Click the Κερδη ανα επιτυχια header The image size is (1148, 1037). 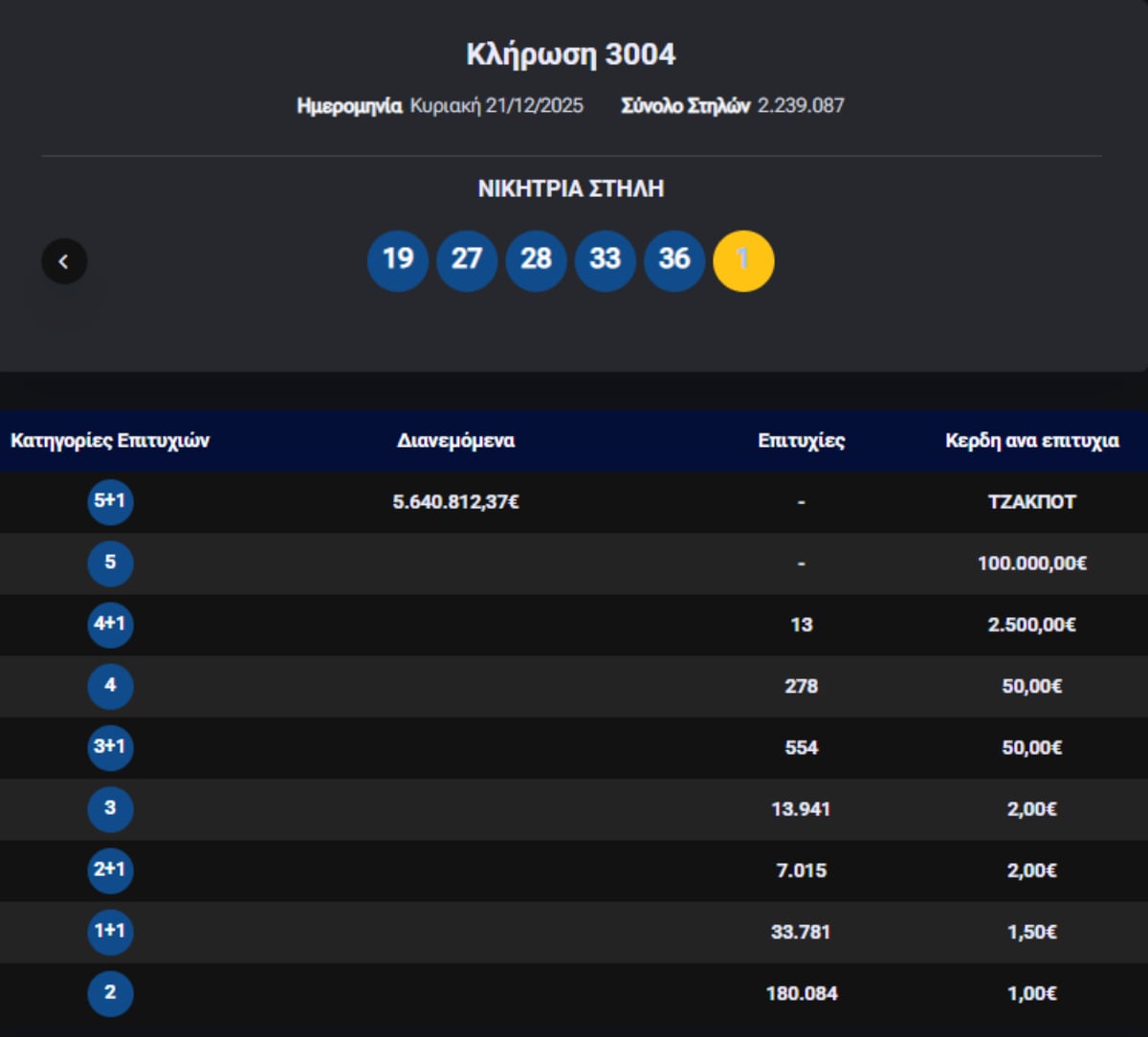[x=1031, y=441]
